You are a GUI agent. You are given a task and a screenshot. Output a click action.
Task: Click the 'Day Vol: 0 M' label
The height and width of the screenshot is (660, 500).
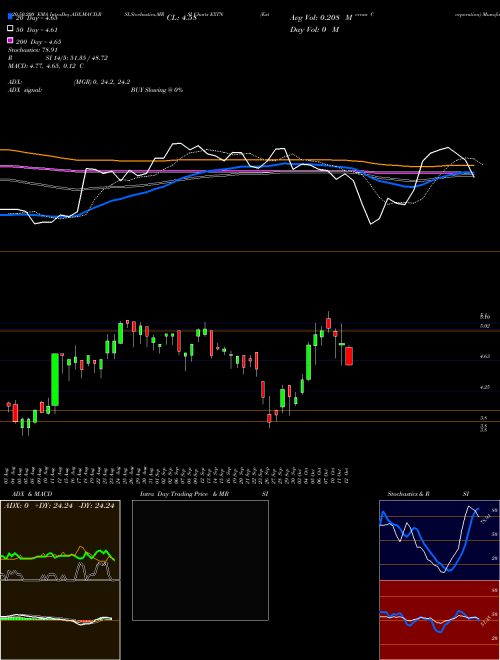pos(314,29)
